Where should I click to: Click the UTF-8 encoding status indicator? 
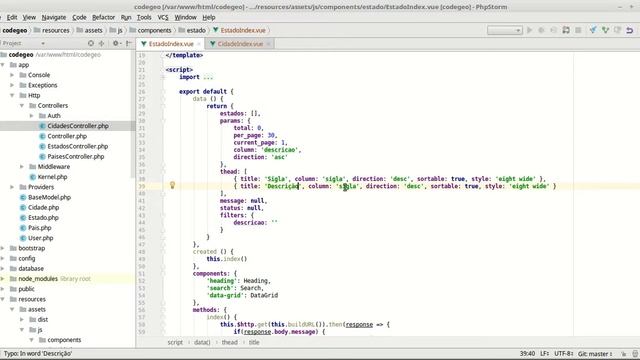tap(564, 353)
